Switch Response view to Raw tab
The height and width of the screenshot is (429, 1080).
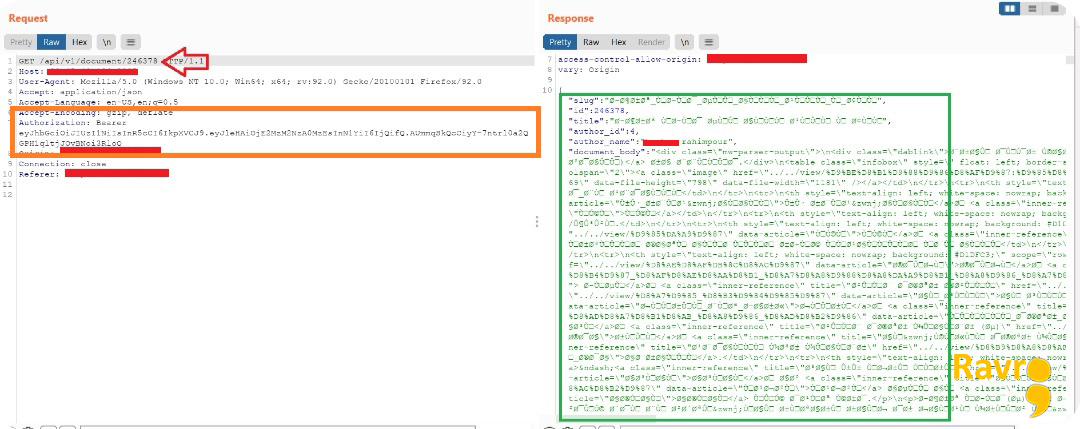(x=591, y=42)
